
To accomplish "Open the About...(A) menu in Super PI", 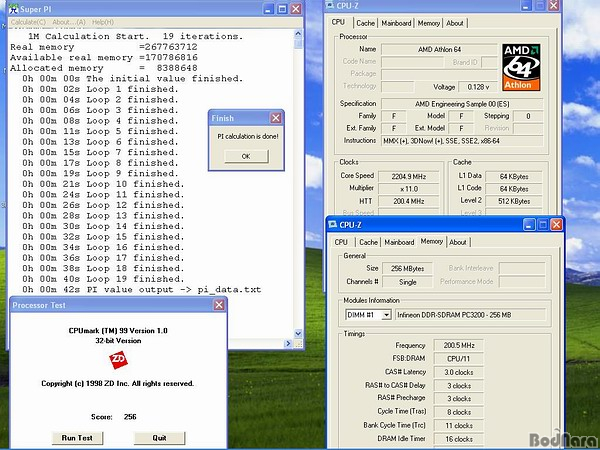I will tap(69, 22).
